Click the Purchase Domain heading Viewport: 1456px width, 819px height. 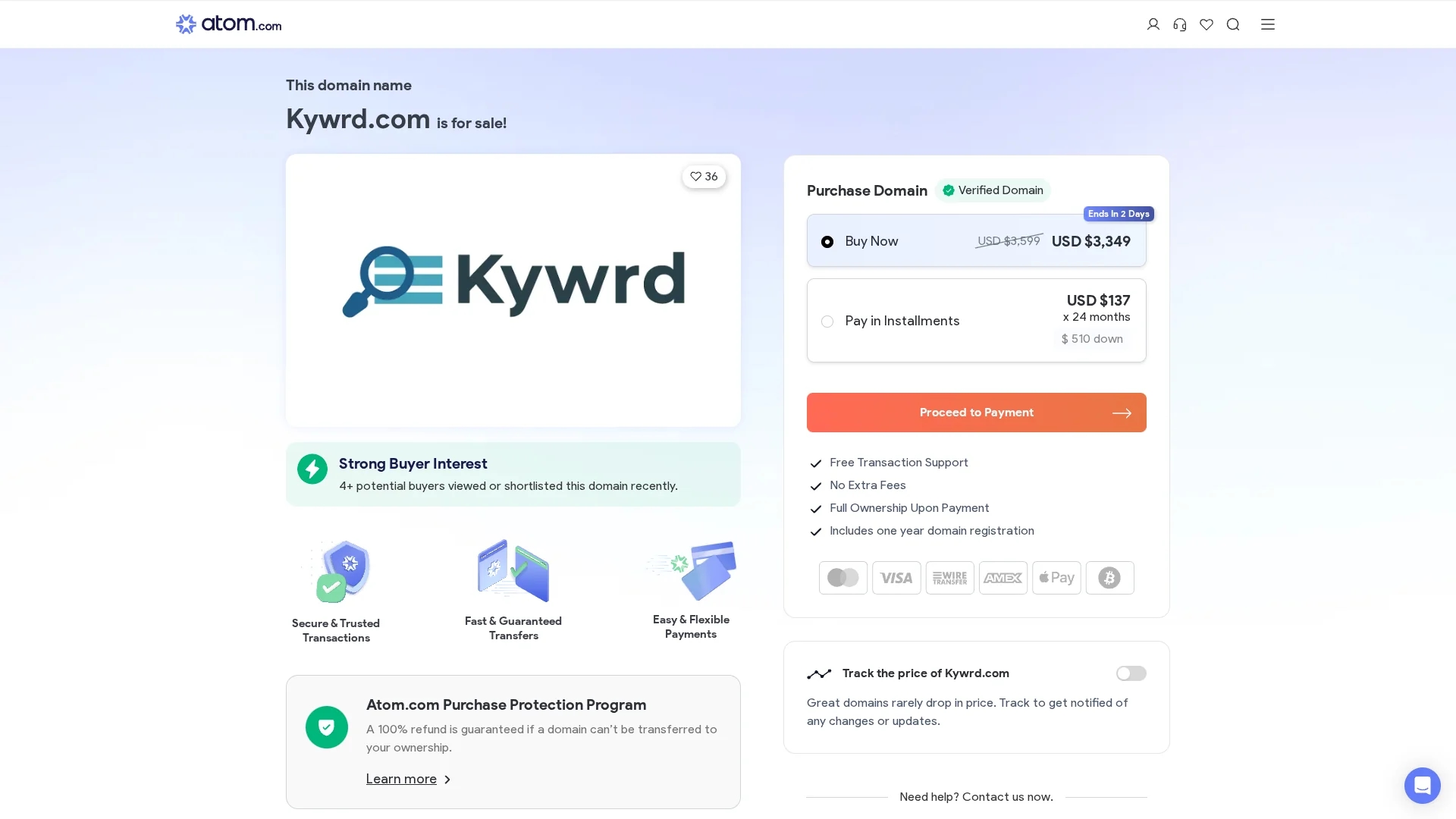(x=867, y=191)
